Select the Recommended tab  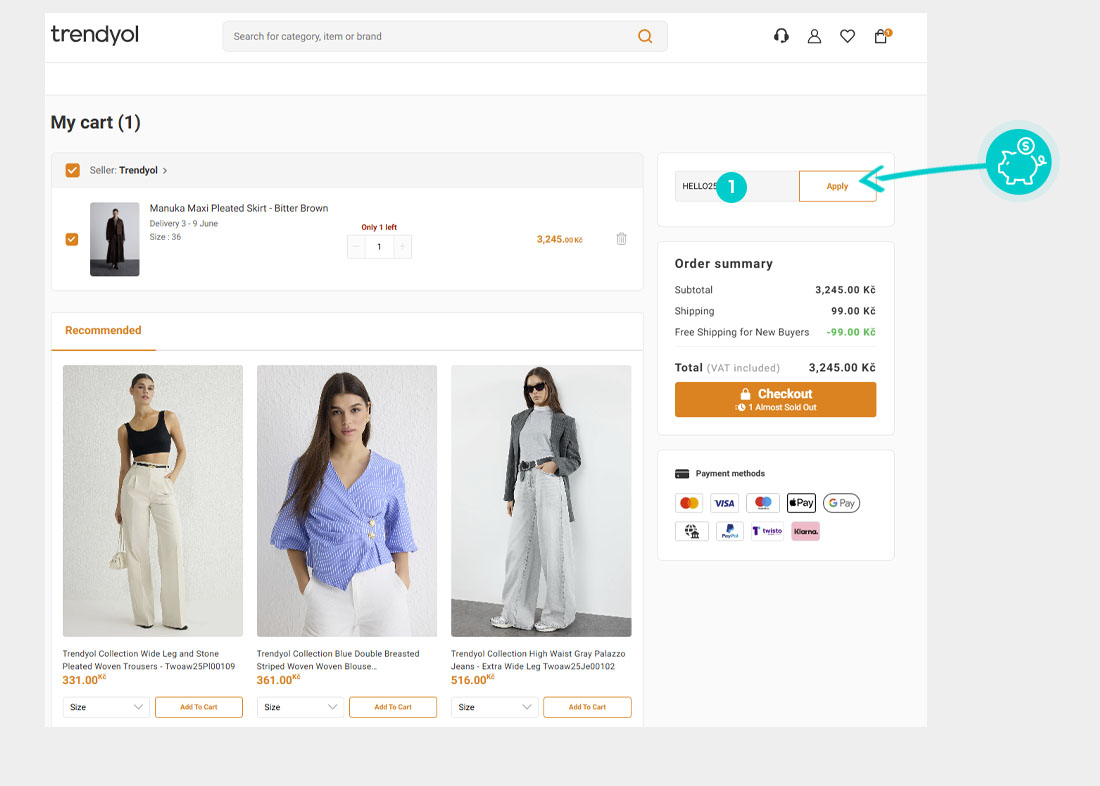coord(103,331)
